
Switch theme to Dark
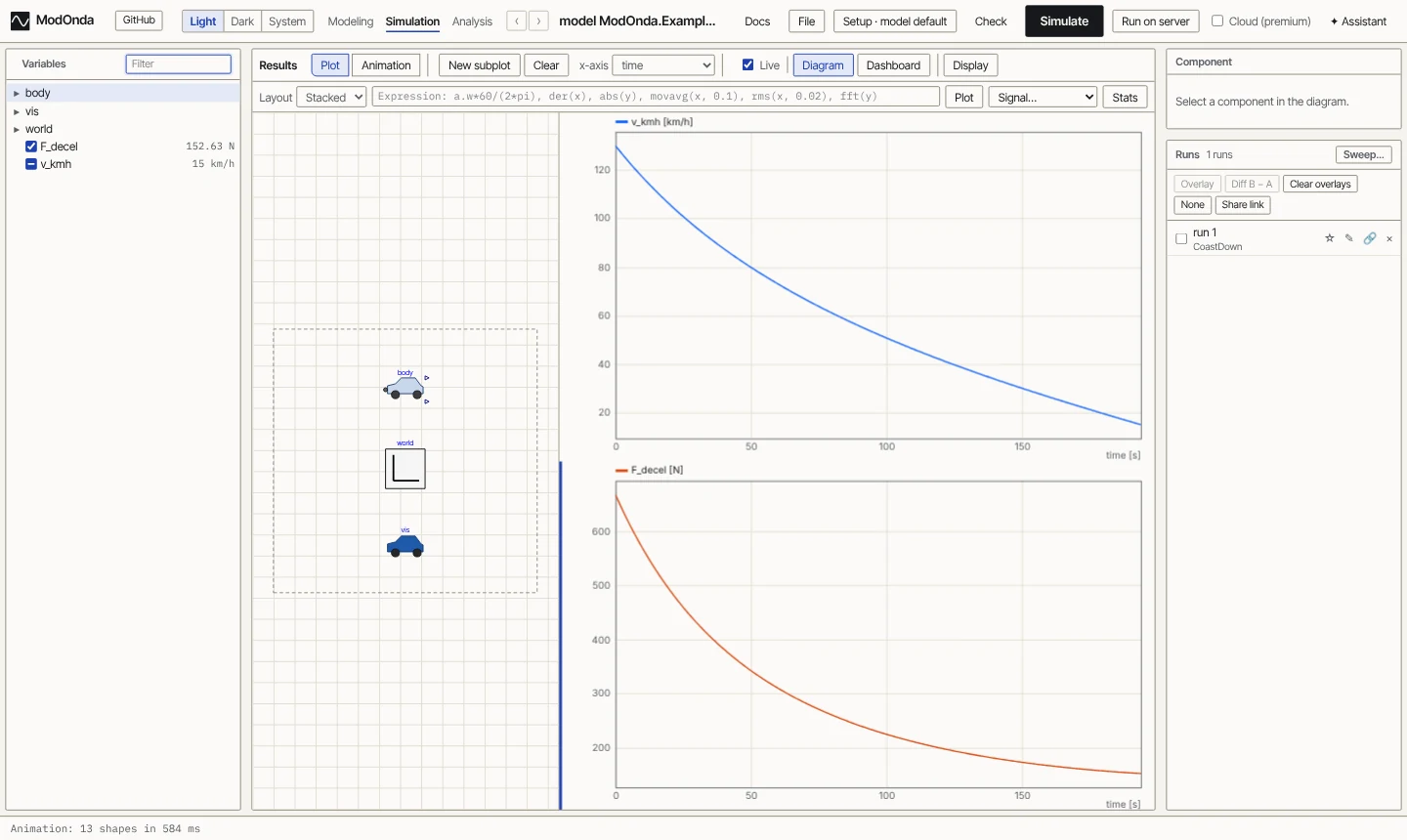[242, 21]
